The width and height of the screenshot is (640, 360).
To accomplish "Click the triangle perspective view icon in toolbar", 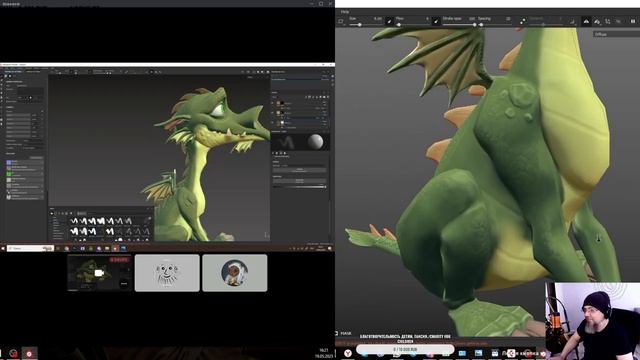I will click(586, 21).
